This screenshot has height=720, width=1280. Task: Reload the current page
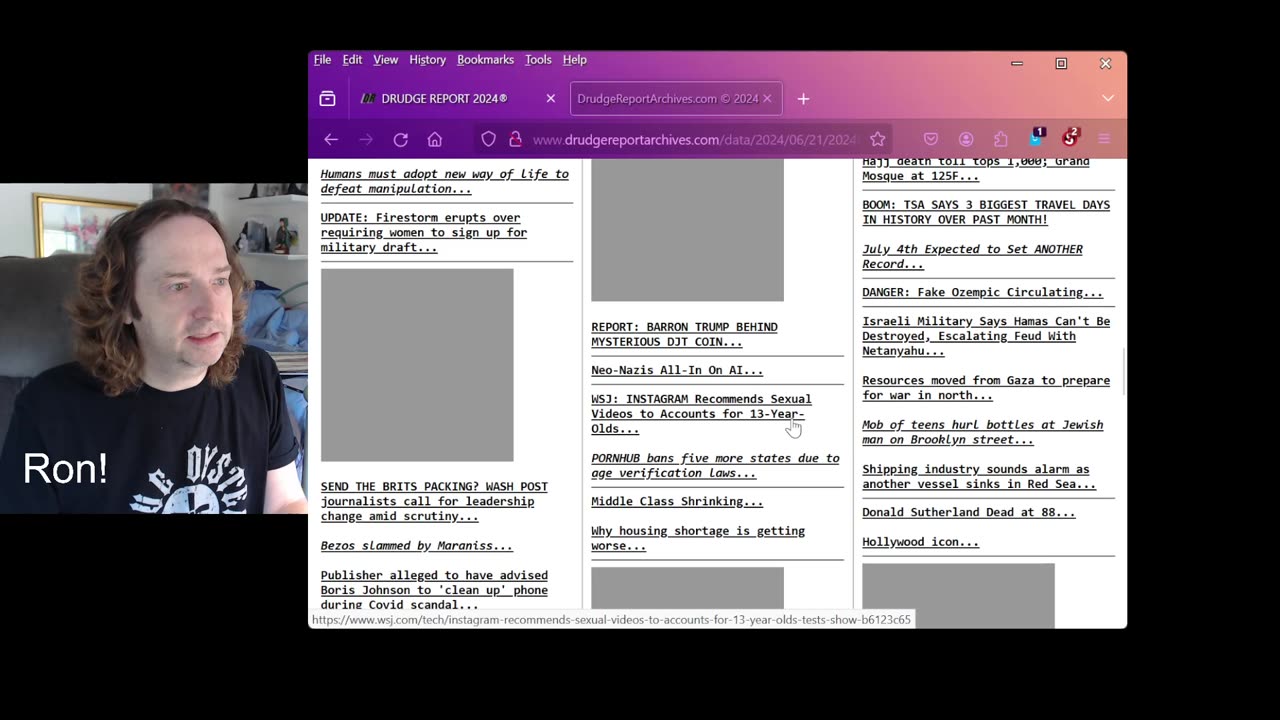(x=400, y=139)
